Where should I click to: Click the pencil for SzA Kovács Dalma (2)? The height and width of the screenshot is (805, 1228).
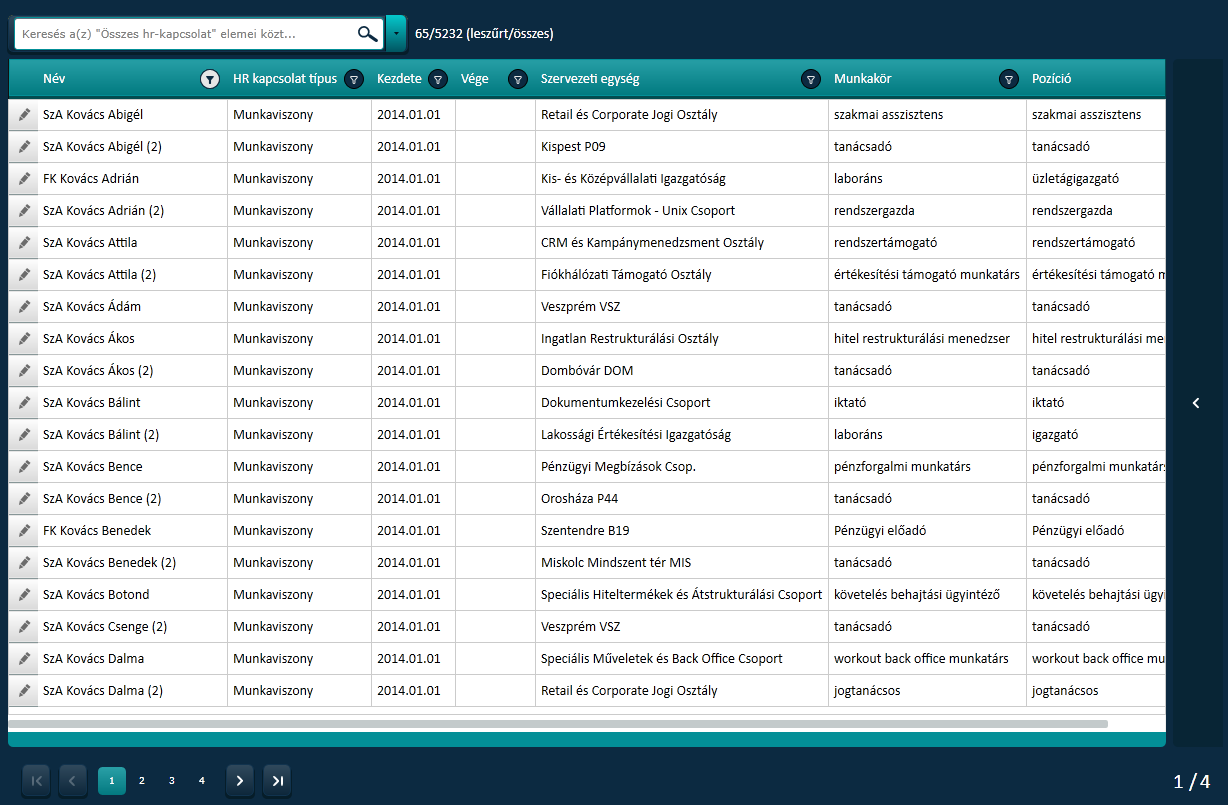click(x=24, y=691)
